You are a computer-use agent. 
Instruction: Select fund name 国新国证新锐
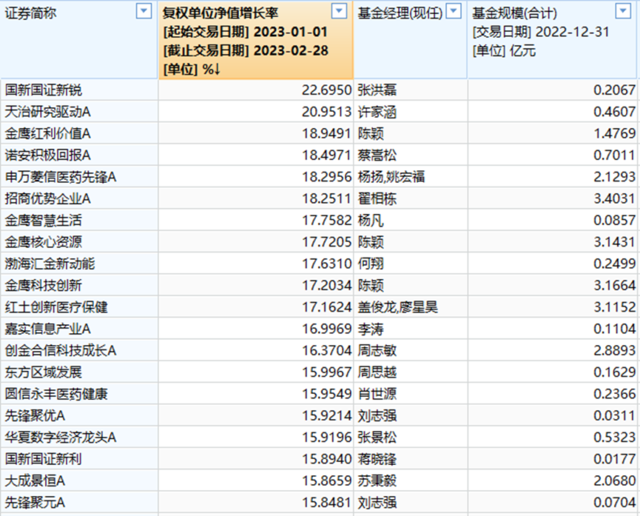(x=43, y=90)
